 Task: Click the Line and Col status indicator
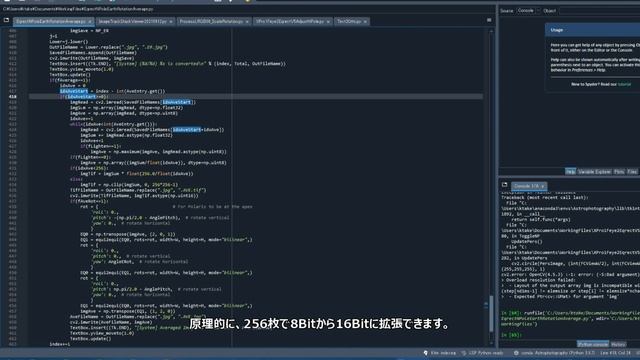click(616, 353)
